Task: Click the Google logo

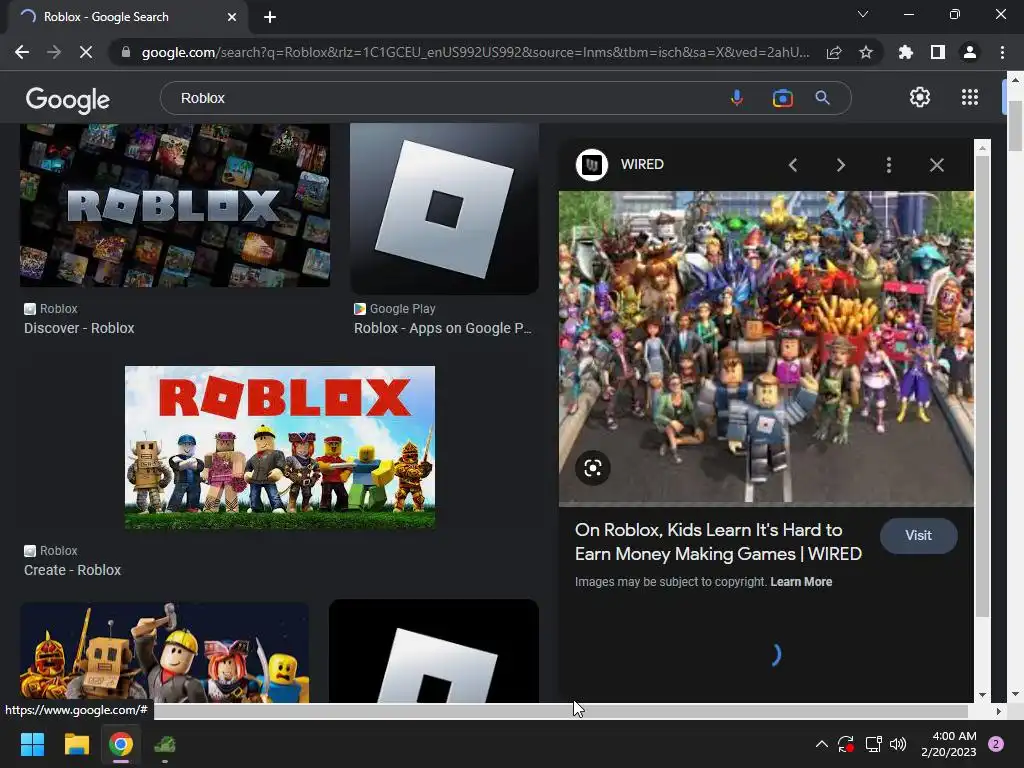Action: point(68,99)
